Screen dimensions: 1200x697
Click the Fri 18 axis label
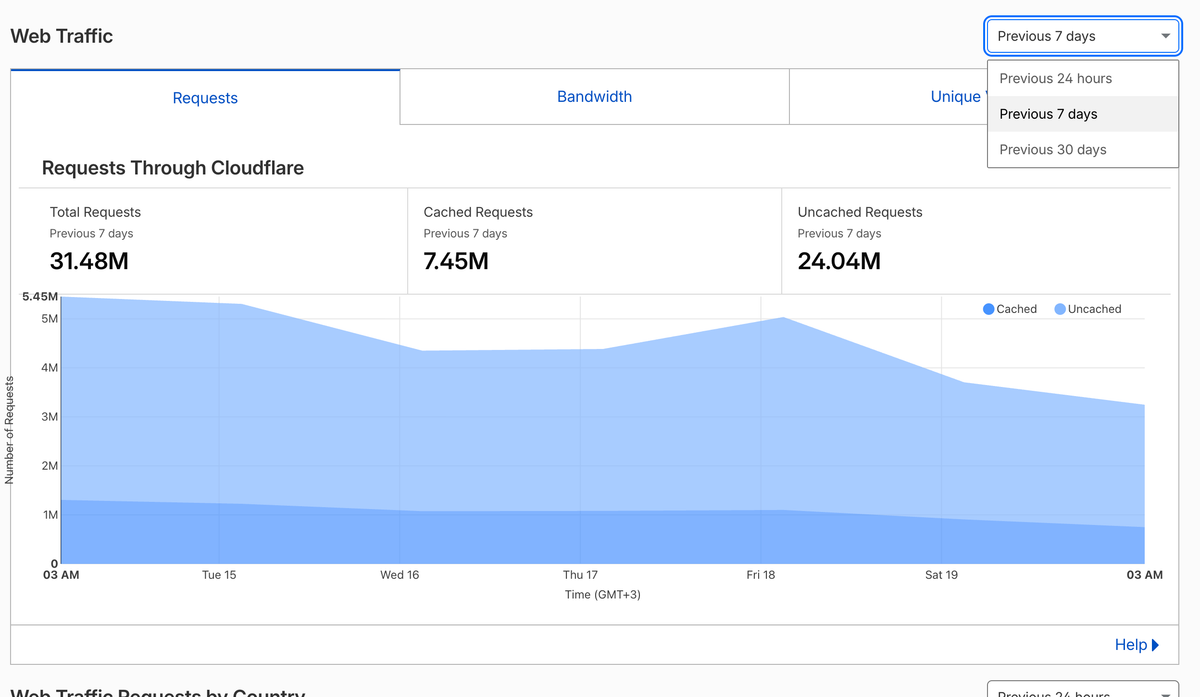[x=760, y=575]
